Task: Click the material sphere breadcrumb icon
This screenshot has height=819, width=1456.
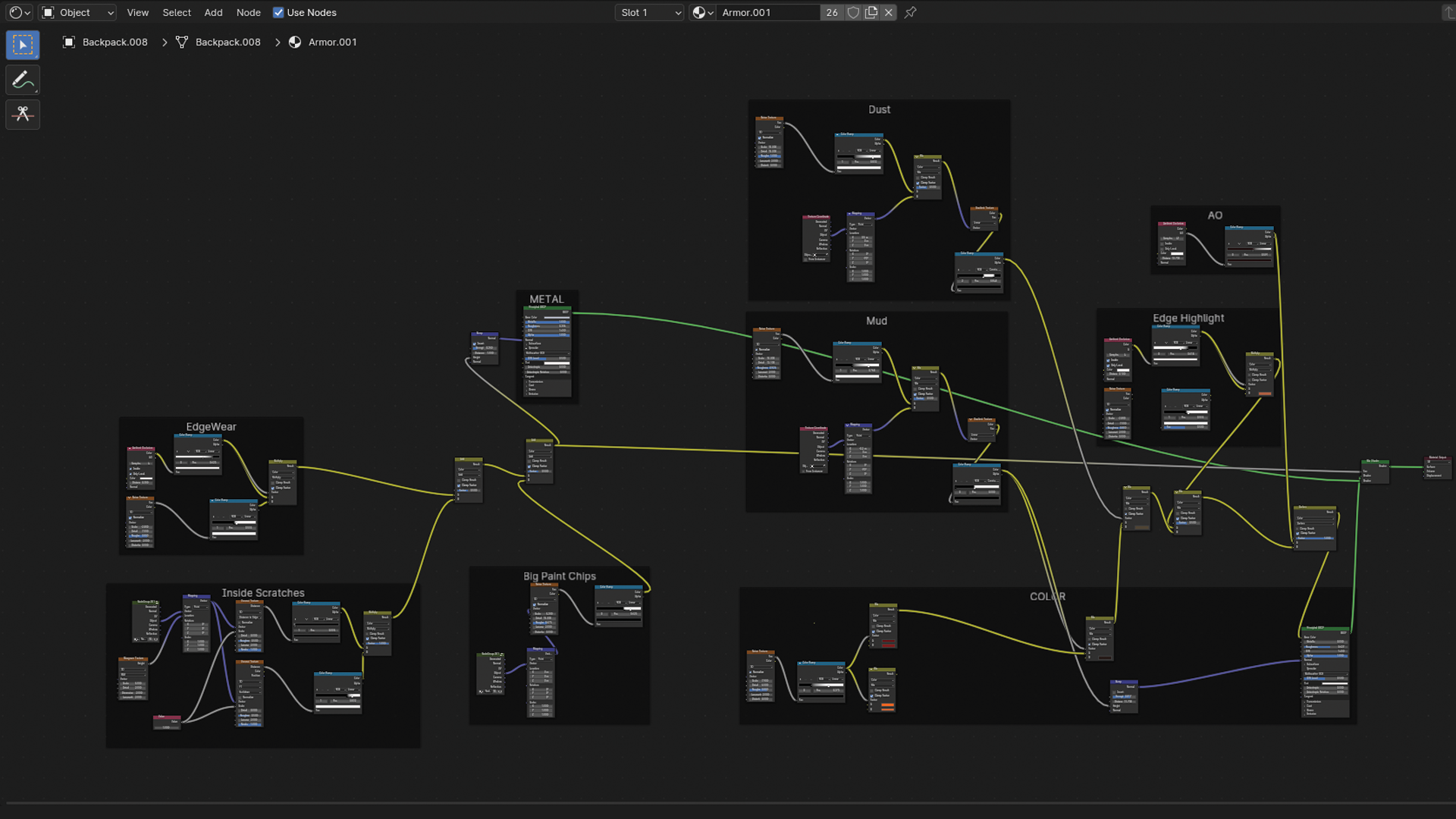Action: coord(295,42)
